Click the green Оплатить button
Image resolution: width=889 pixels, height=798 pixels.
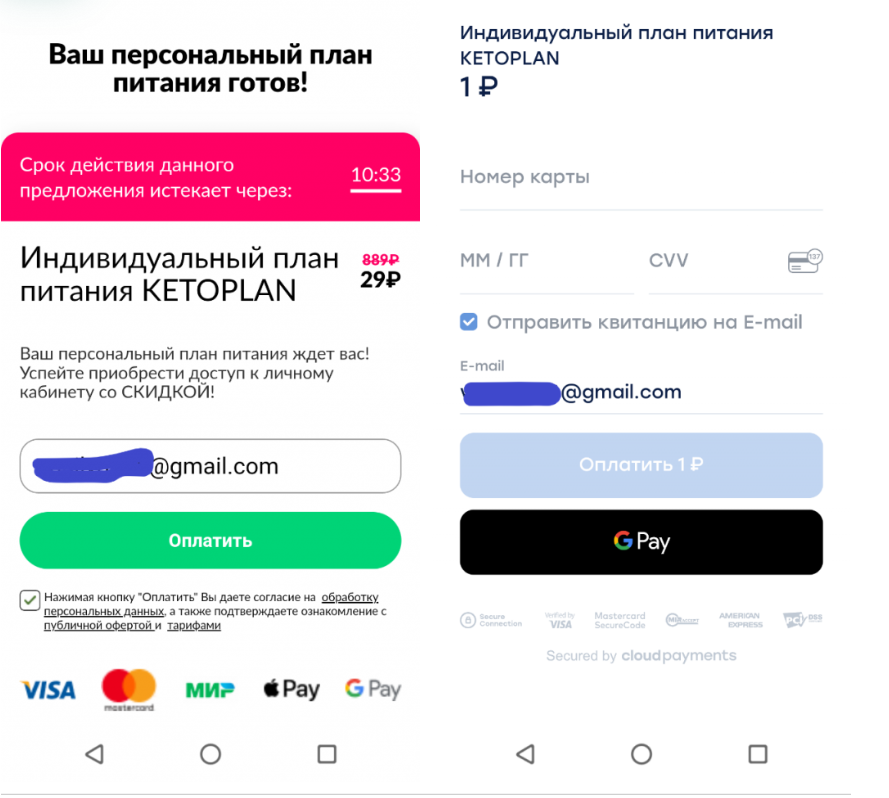tap(210, 541)
